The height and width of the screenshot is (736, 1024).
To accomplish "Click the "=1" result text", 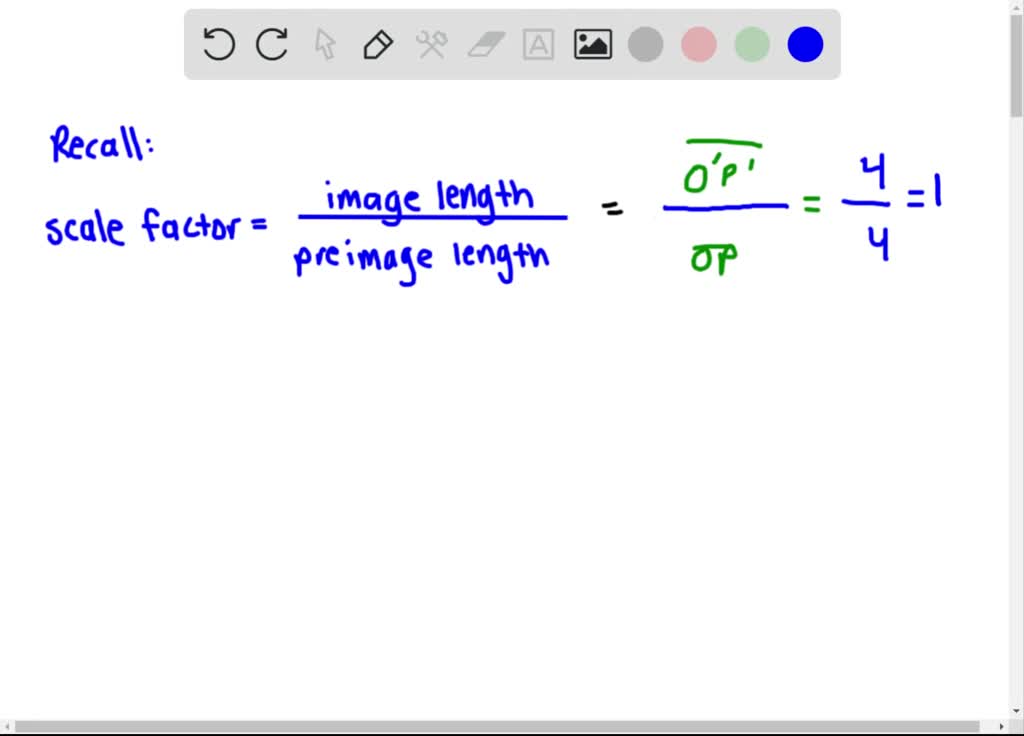I will [x=924, y=193].
